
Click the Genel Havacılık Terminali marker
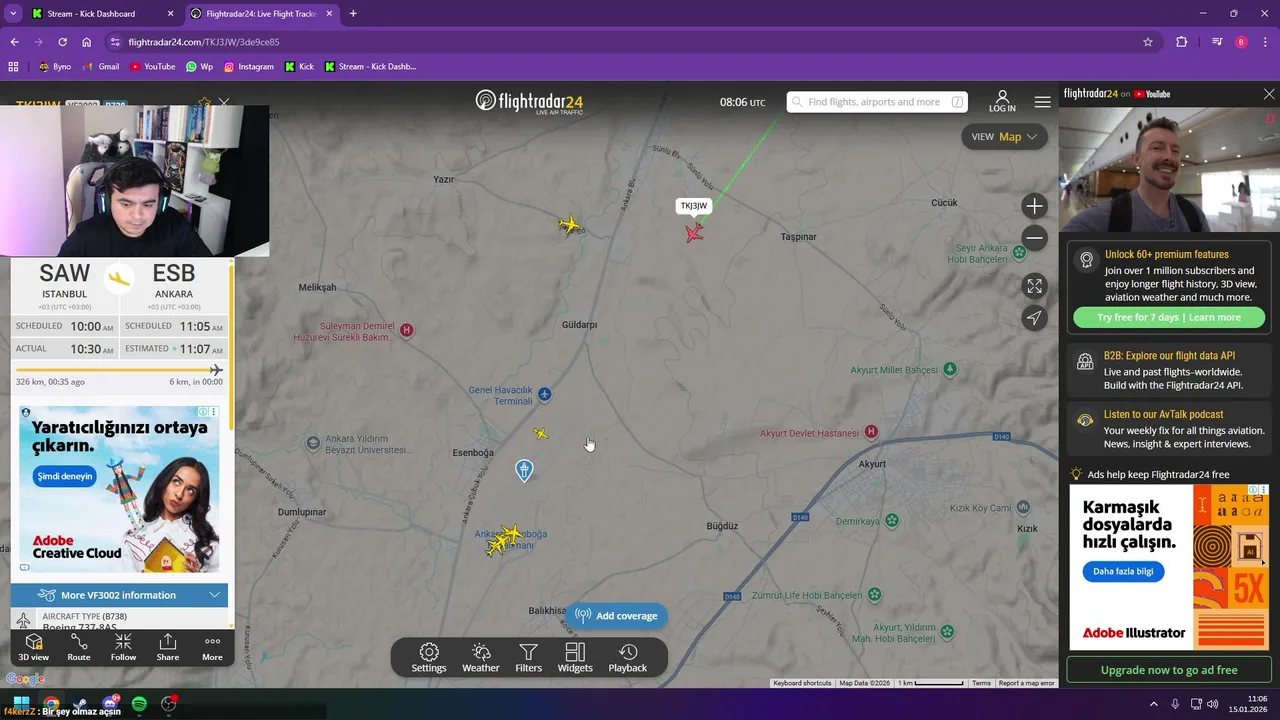click(545, 395)
